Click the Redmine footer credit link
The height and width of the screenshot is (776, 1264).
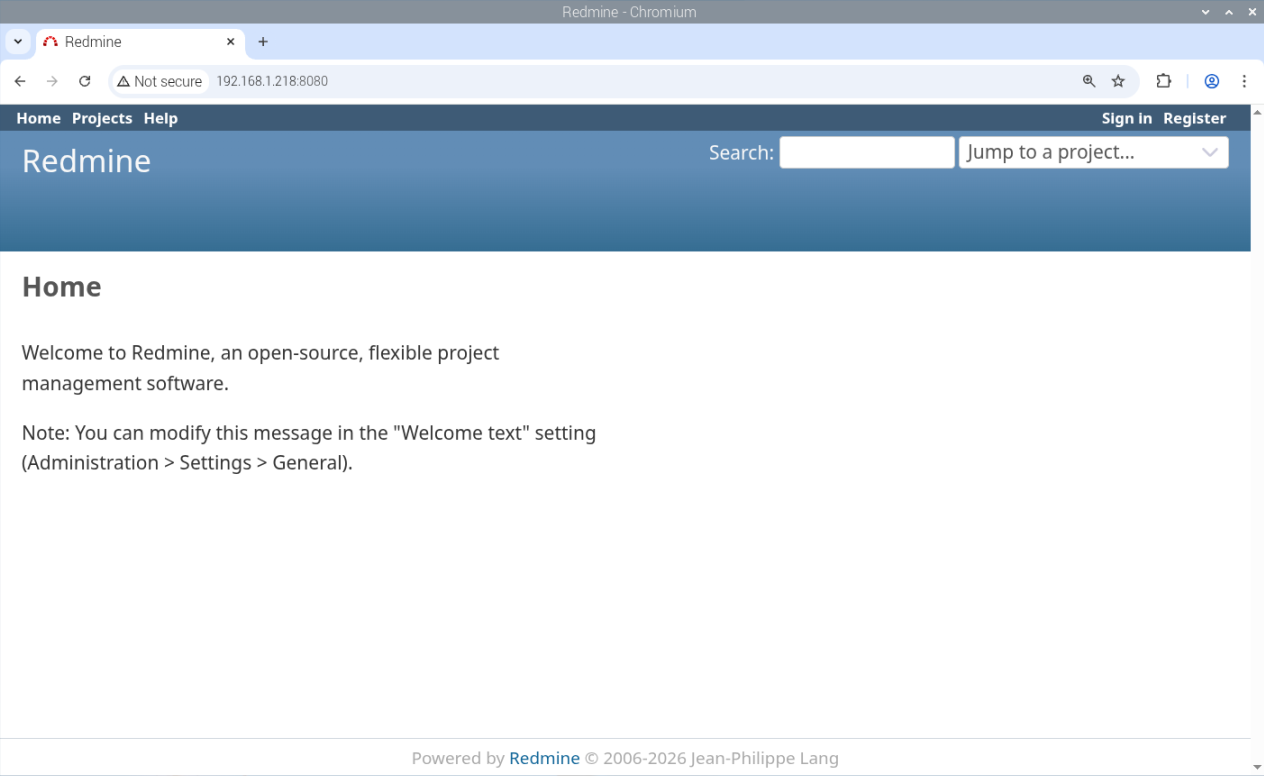coord(544,758)
